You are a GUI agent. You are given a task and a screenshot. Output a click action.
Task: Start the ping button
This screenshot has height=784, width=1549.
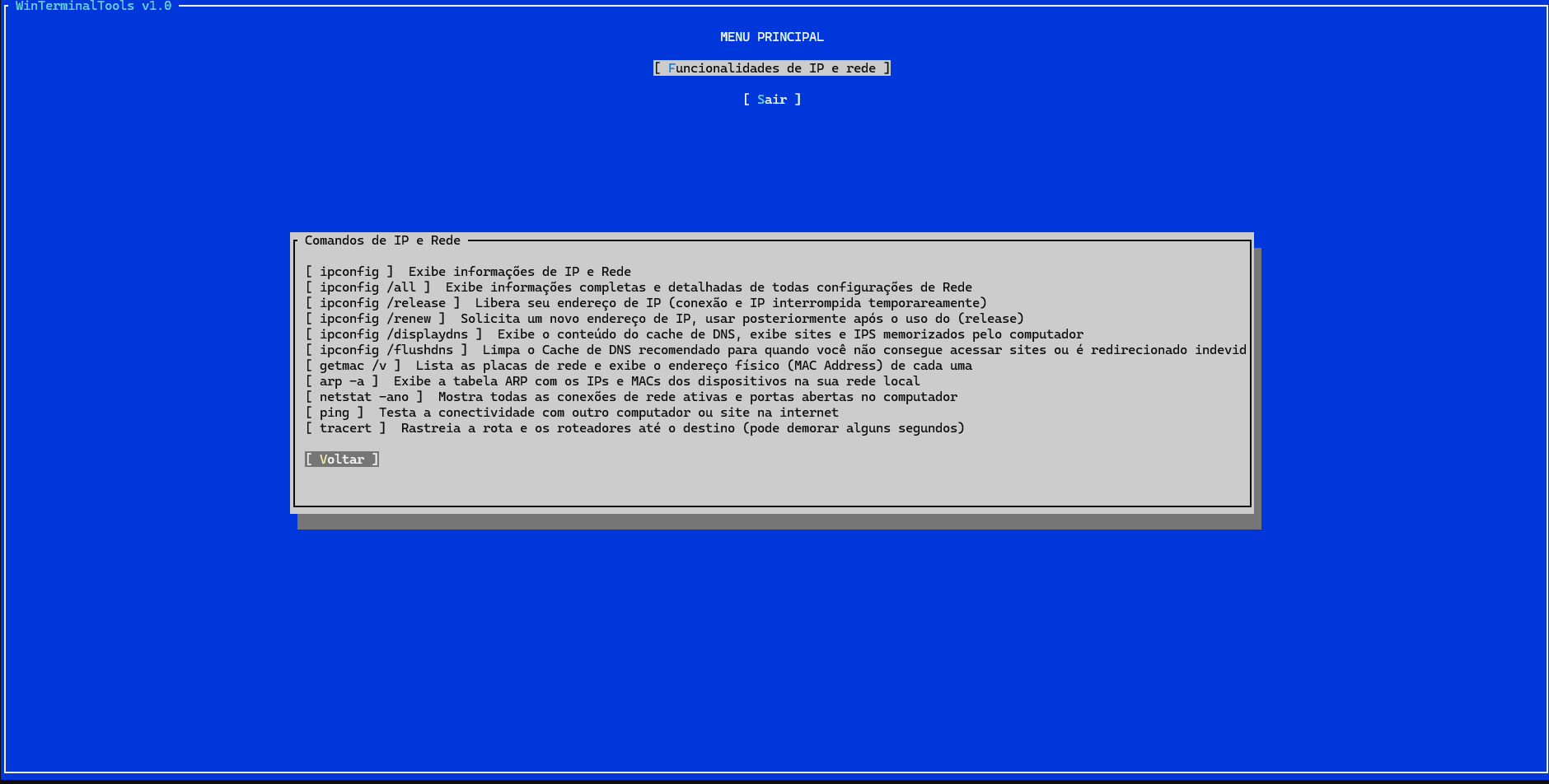tap(335, 413)
